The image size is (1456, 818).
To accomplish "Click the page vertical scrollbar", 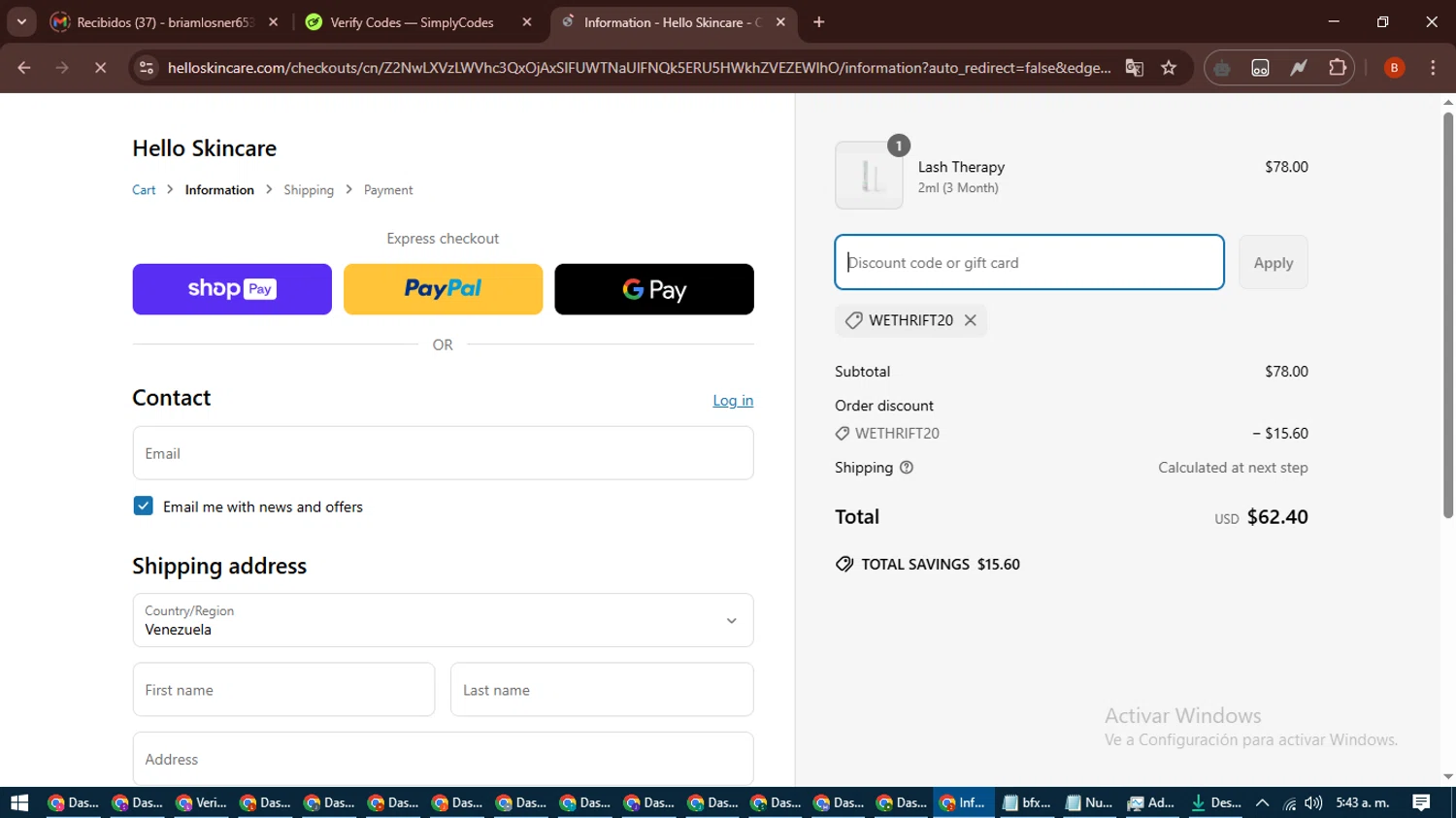I will (x=1448, y=314).
